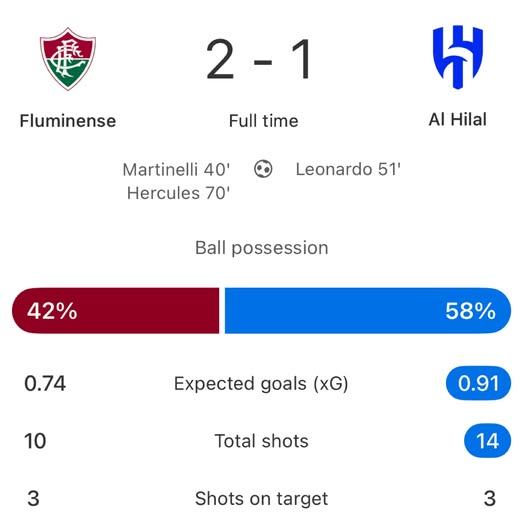
Task: Select goal scorer Martinelli 40'
Action: pyautogui.click(x=176, y=169)
